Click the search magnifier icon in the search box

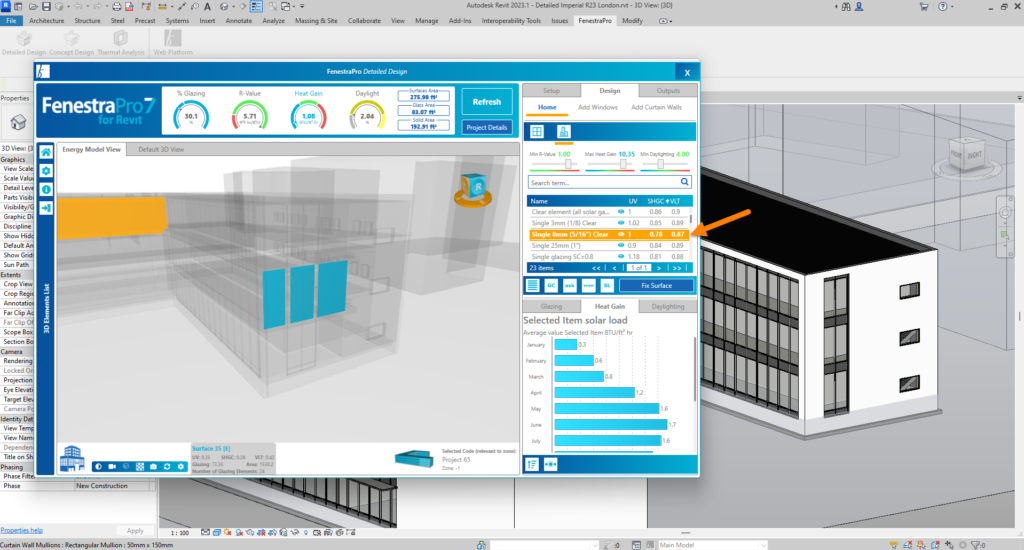click(684, 182)
